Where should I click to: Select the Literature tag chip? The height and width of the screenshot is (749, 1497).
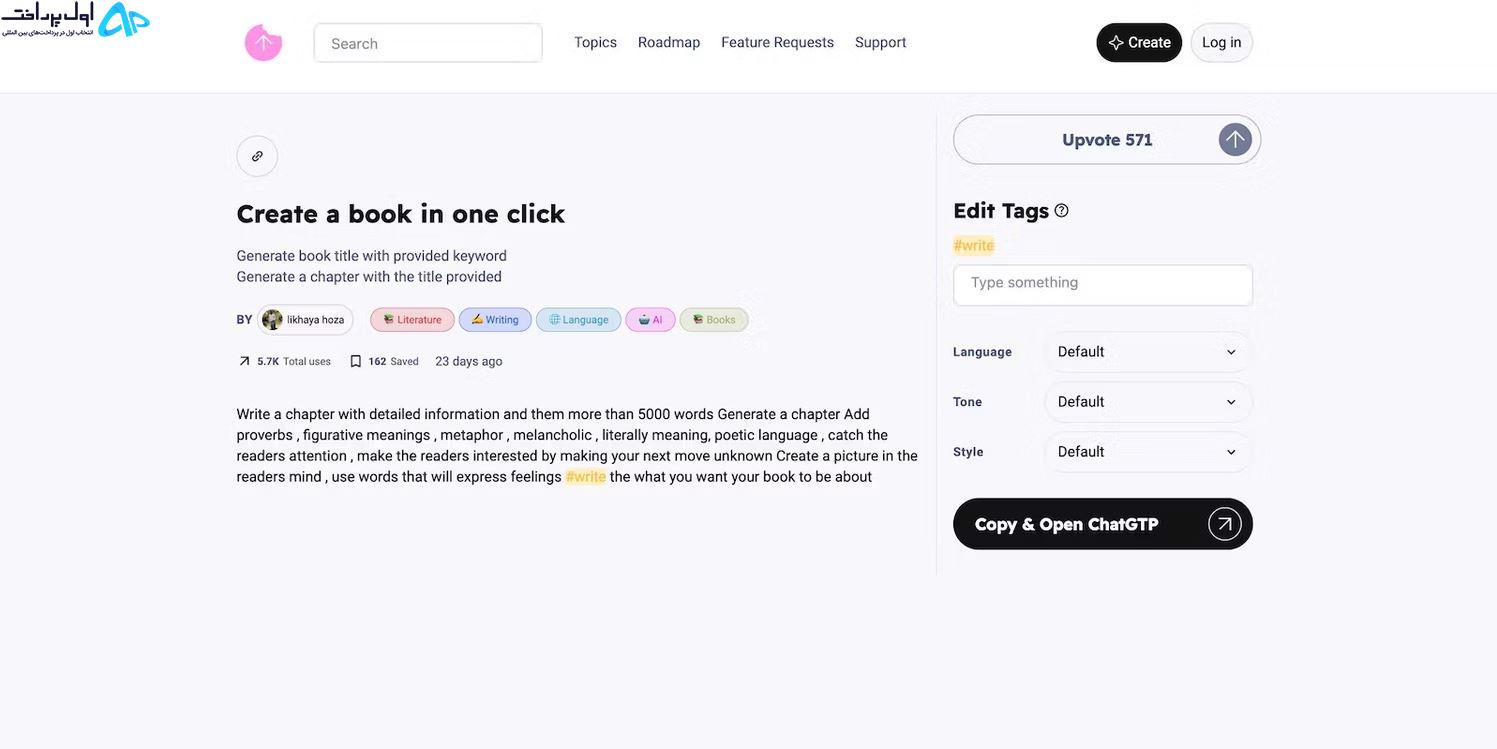point(412,320)
